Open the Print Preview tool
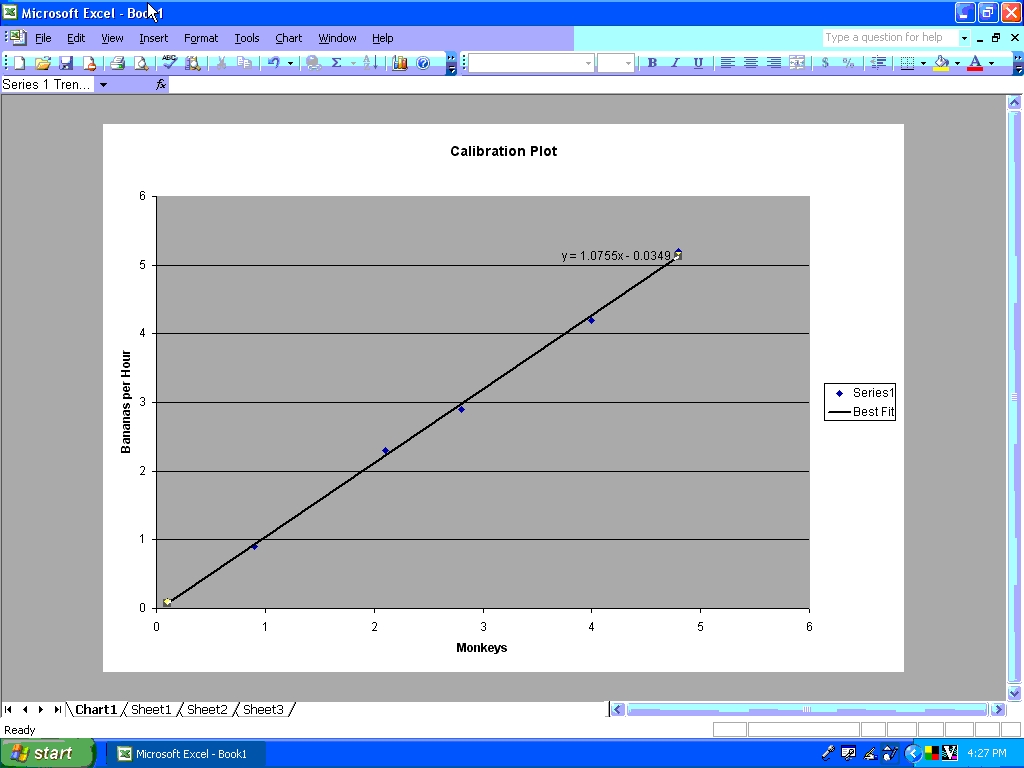1024x768 pixels. tap(140, 62)
